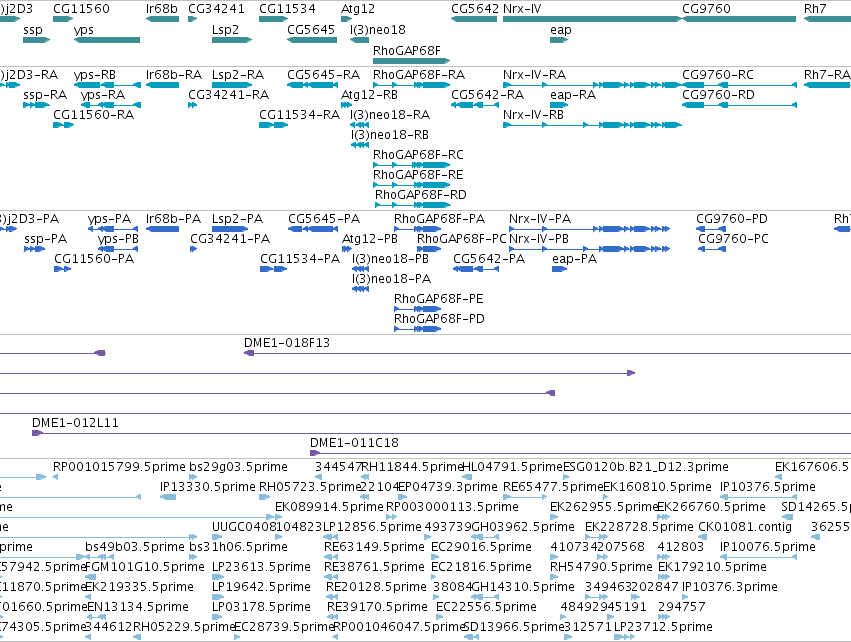This screenshot has height=642, width=851.
Task: Click the CG9760-RC transcript label
Action: [x=718, y=75]
